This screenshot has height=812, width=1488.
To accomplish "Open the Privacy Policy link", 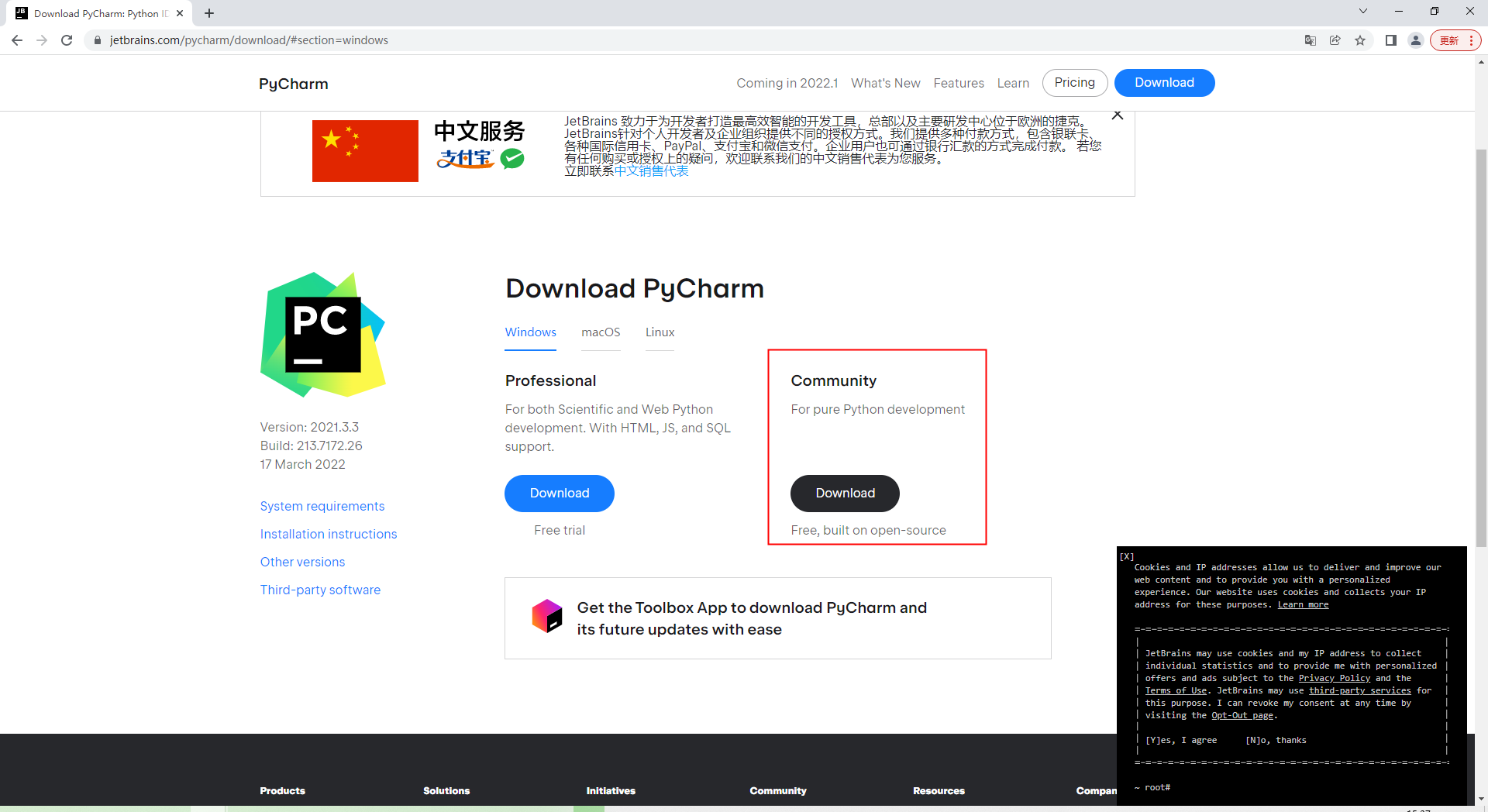I will (x=1335, y=678).
